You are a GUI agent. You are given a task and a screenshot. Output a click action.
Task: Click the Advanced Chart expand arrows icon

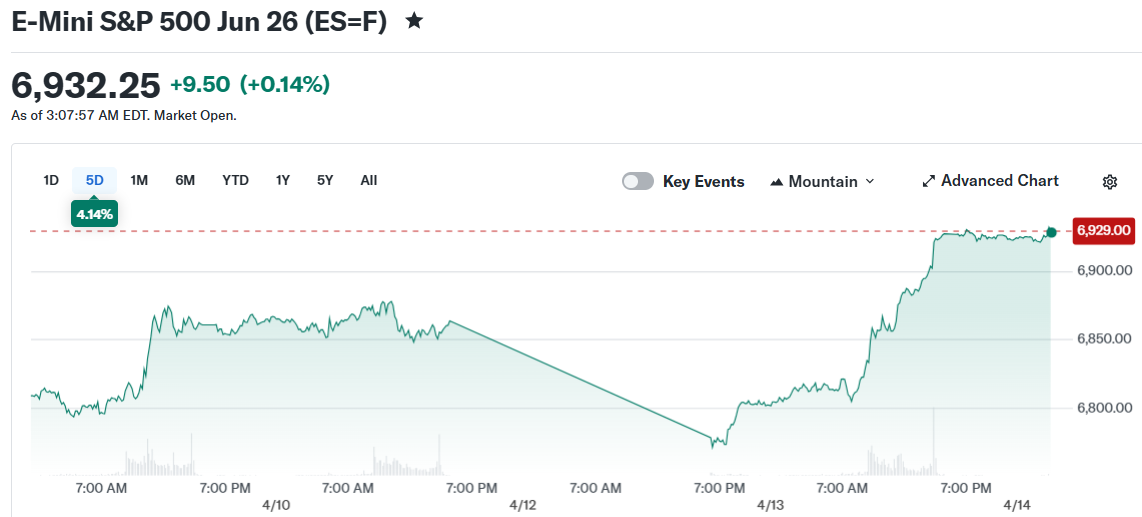(x=928, y=181)
